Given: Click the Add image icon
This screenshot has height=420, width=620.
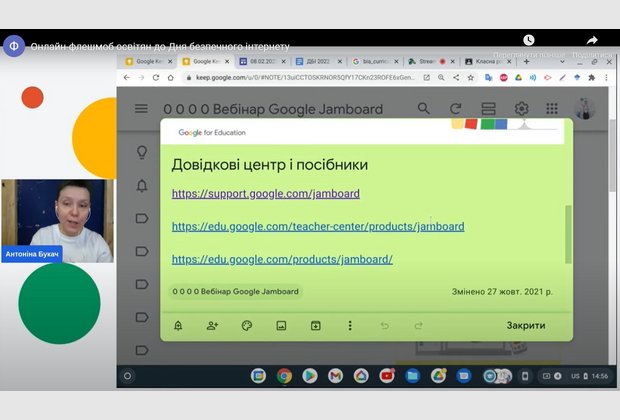Looking at the screenshot, I should (x=281, y=326).
